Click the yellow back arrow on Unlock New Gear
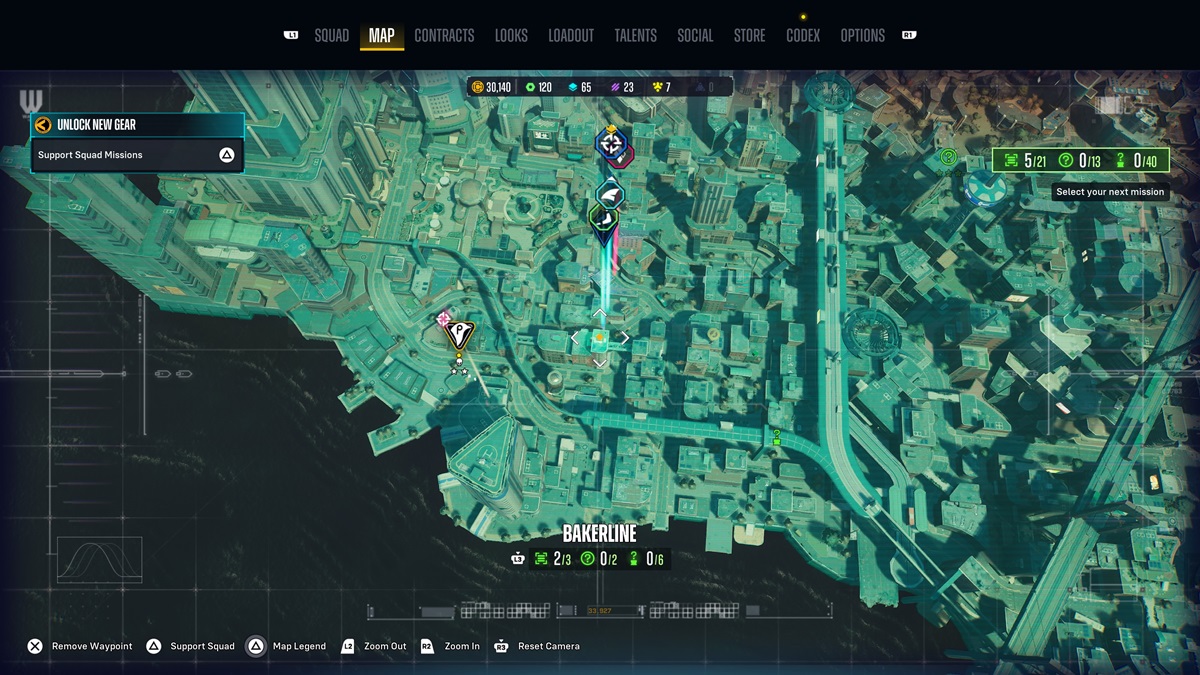The width and height of the screenshot is (1200, 675). coord(43,125)
